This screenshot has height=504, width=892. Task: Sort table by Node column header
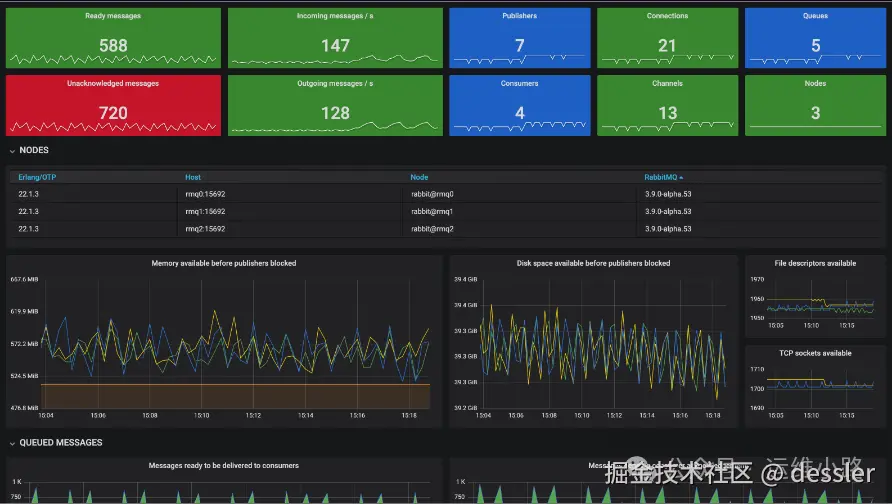(419, 177)
